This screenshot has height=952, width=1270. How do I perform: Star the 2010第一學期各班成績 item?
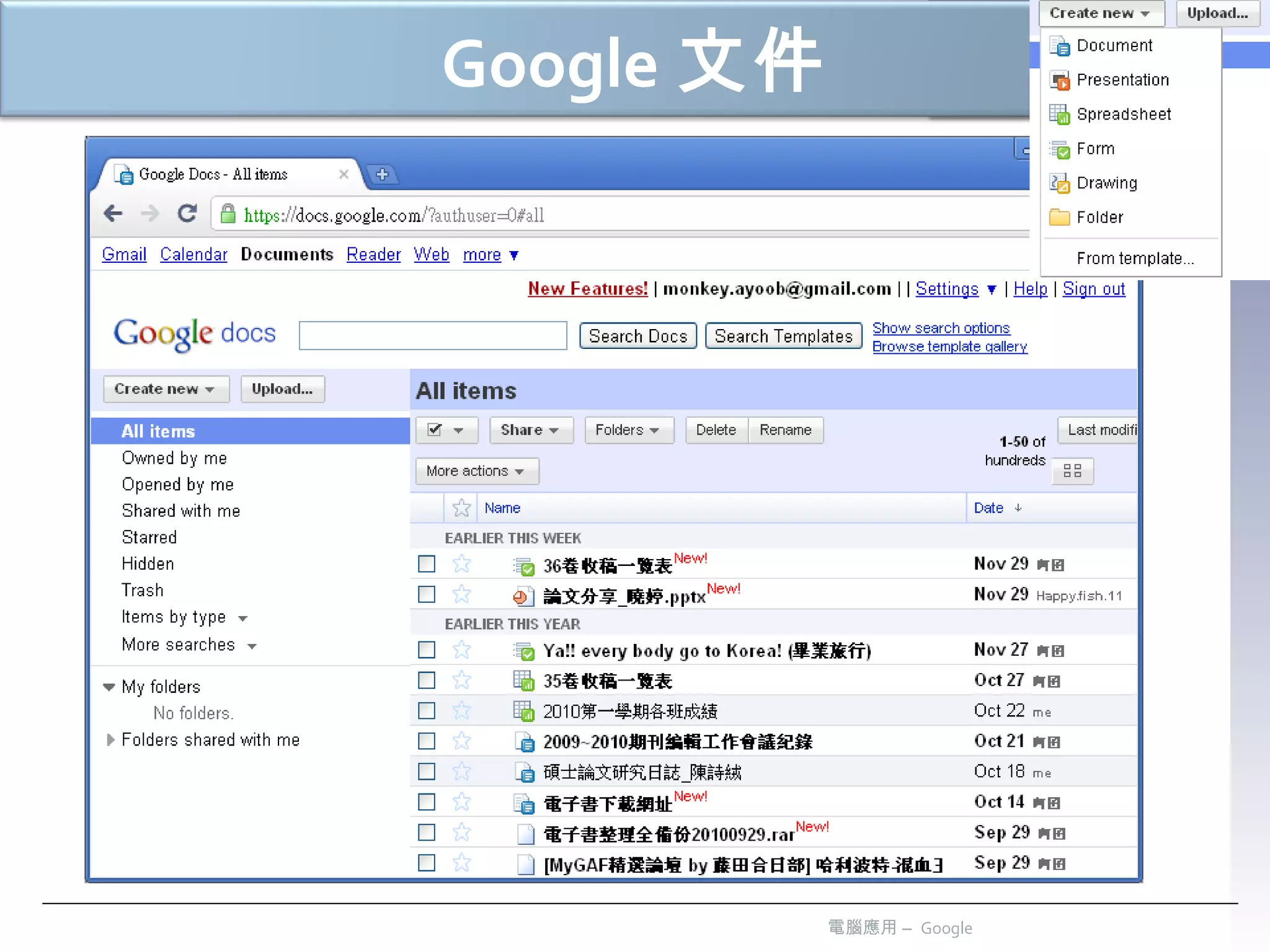(461, 710)
